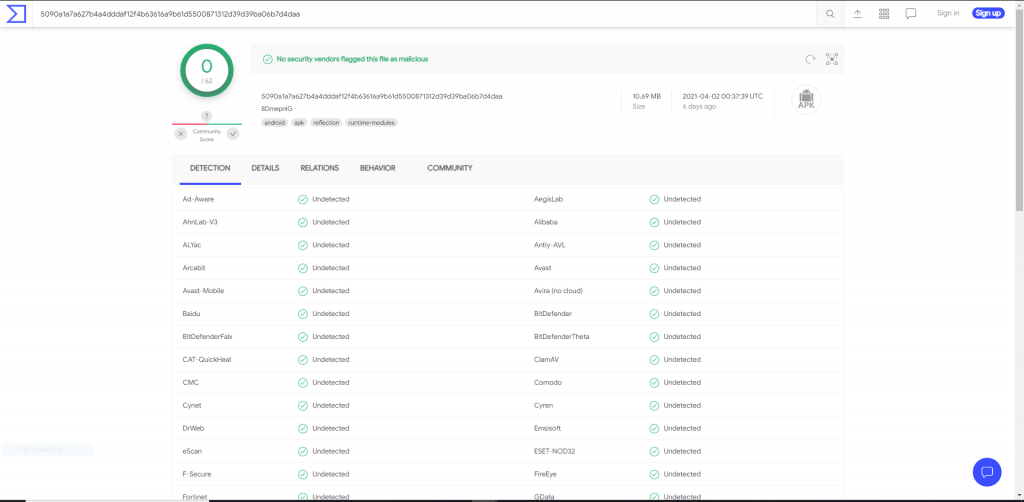Click the Avira (no cloud) vendor name
The height and width of the screenshot is (502, 1024).
point(558,290)
